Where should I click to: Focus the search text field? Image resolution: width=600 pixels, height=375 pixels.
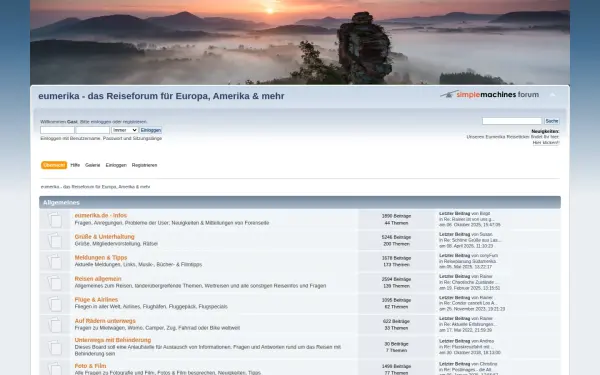(512, 121)
